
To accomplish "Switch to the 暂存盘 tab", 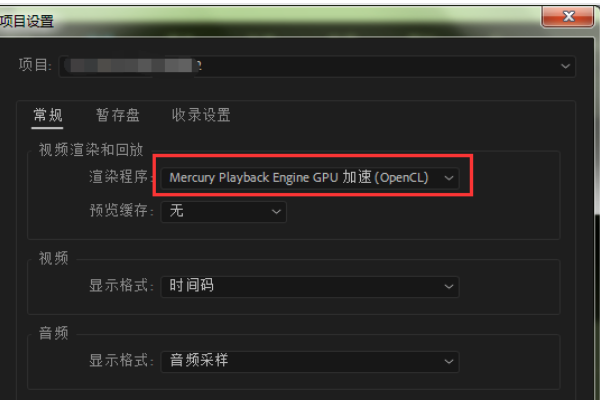I will click(118, 115).
